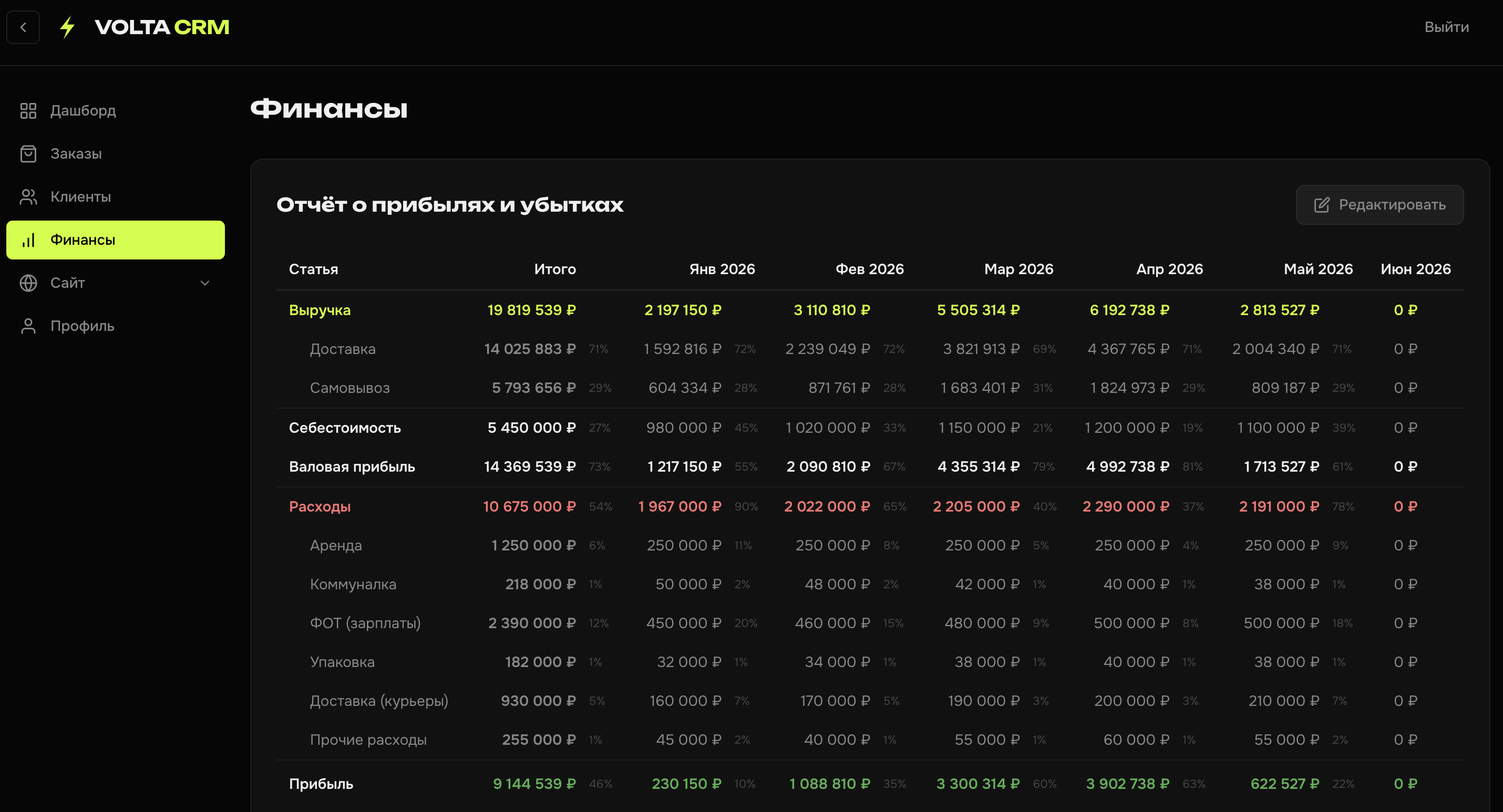The image size is (1503, 812).
Task: Open the Заказы menu item
Action: [116, 153]
